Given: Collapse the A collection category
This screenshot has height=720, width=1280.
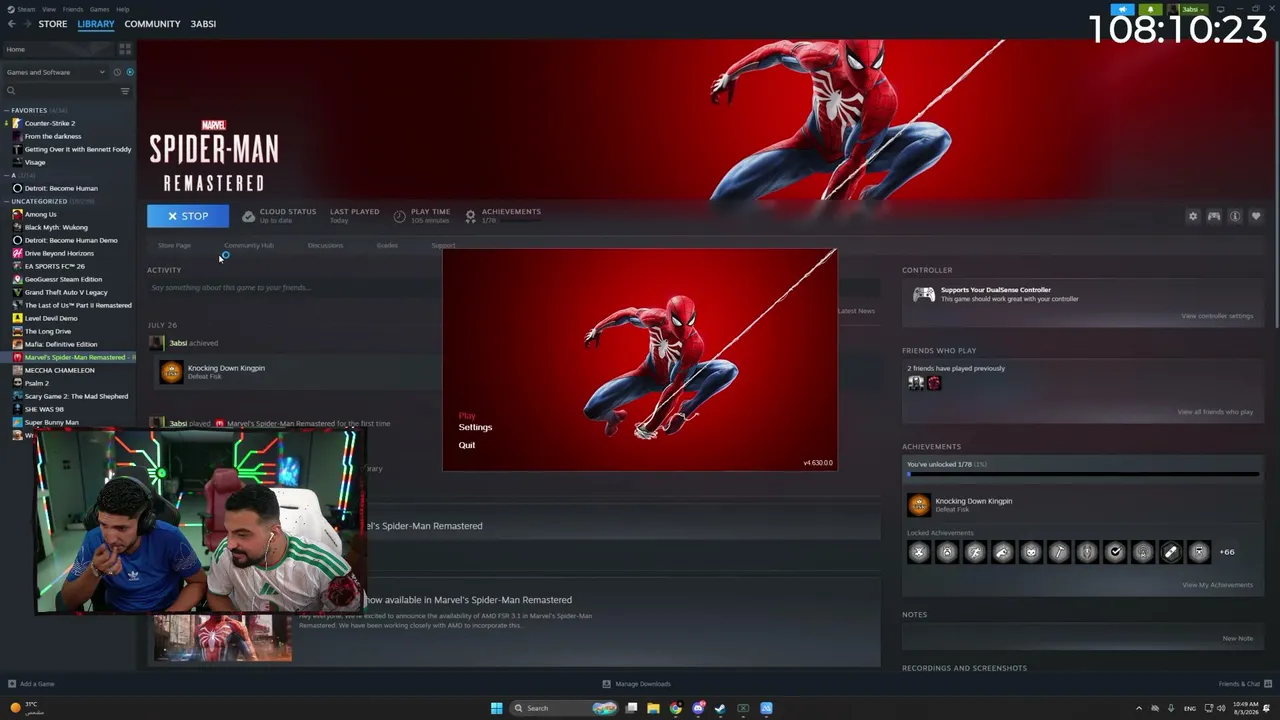Looking at the screenshot, I should pyautogui.click(x=7, y=175).
